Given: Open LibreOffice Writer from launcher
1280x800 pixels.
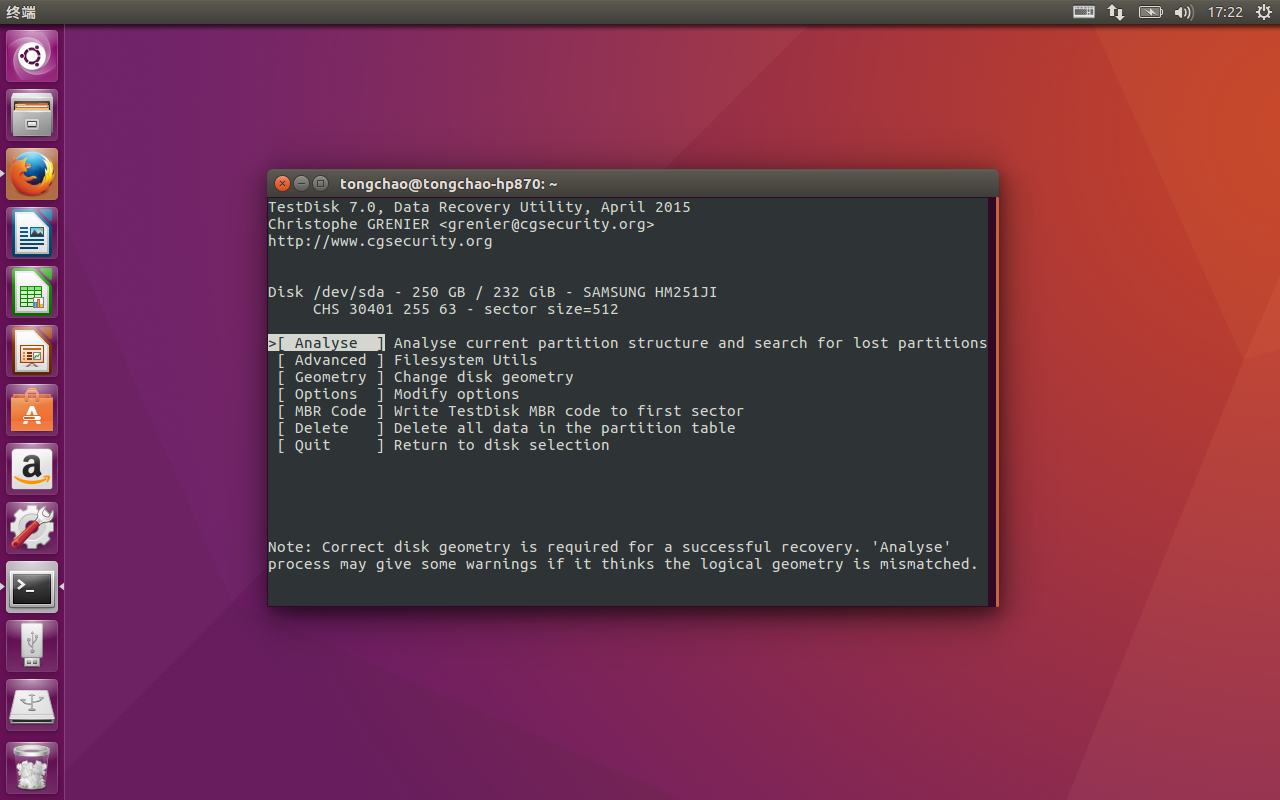Looking at the screenshot, I should (x=32, y=233).
